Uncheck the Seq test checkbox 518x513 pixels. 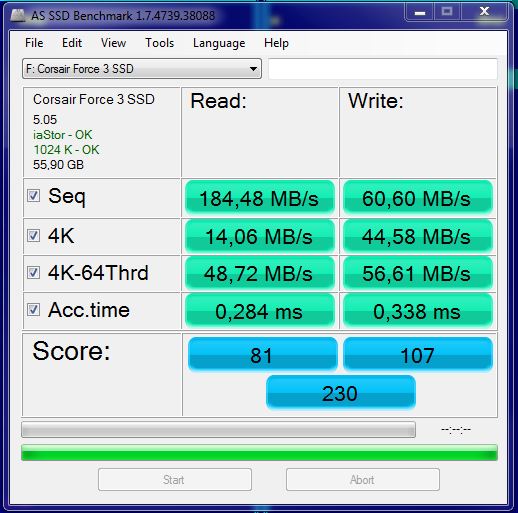[x=33, y=196]
